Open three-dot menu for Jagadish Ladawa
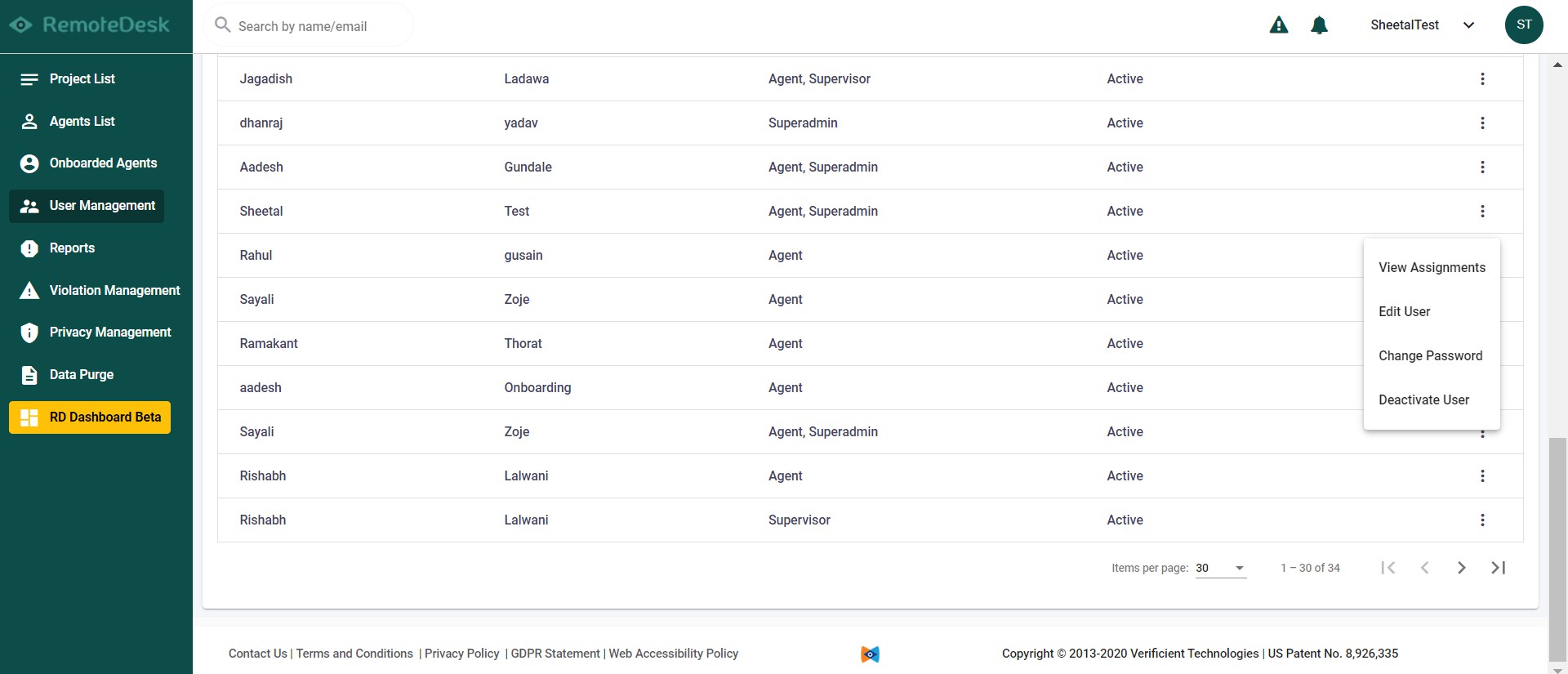The image size is (1568, 674). tap(1482, 79)
